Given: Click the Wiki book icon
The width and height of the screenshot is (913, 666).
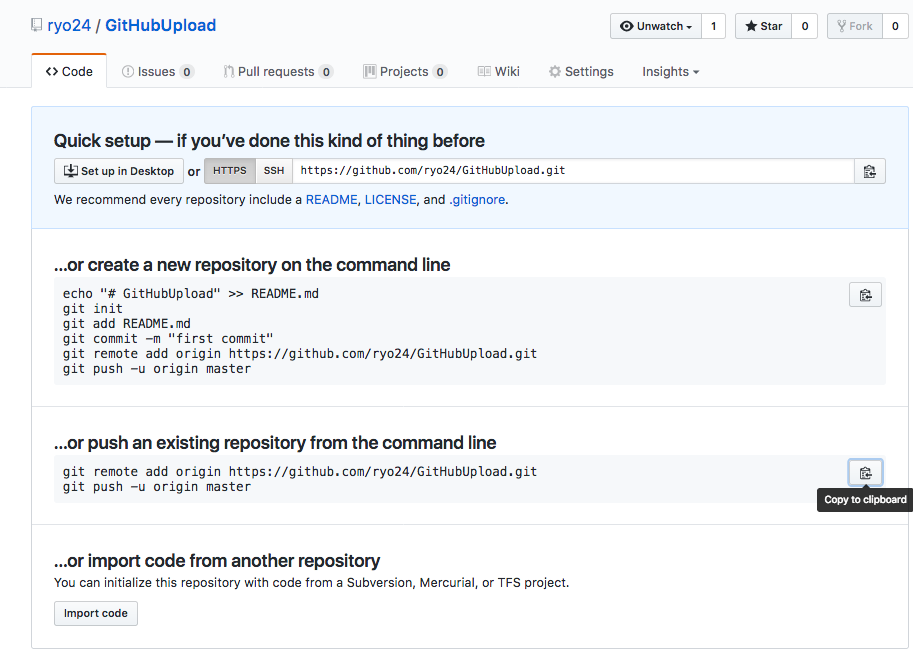Looking at the screenshot, I should point(483,71).
